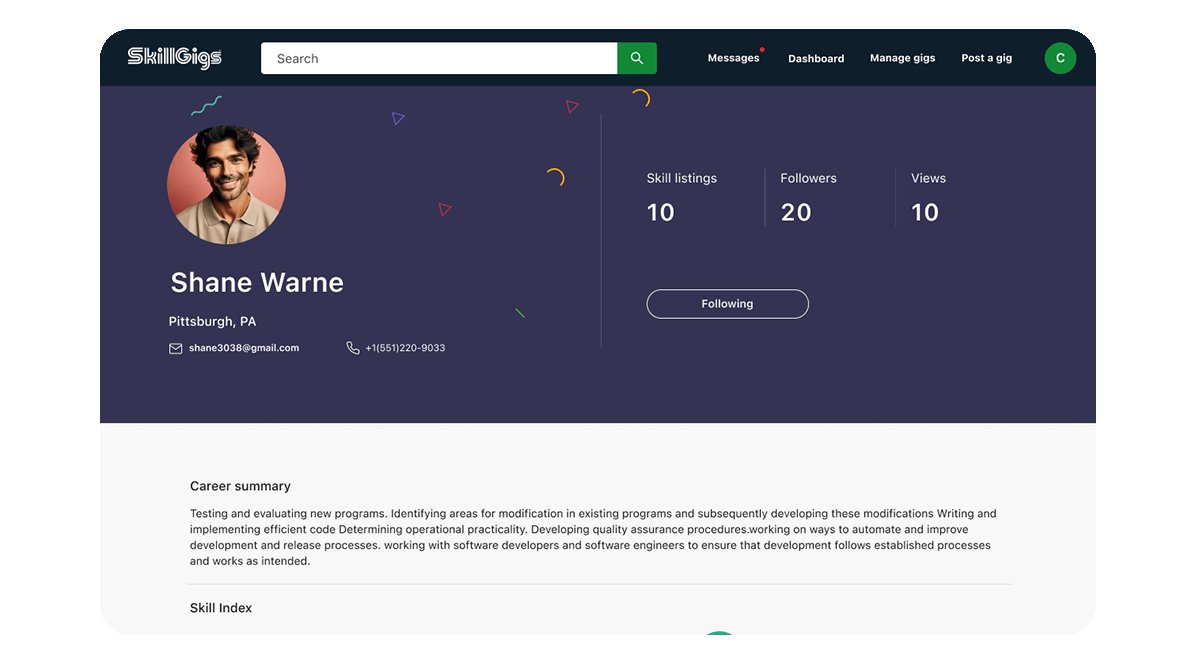Open the Skill listings stat
This screenshot has width=1195, height=662.
coord(681,197)
